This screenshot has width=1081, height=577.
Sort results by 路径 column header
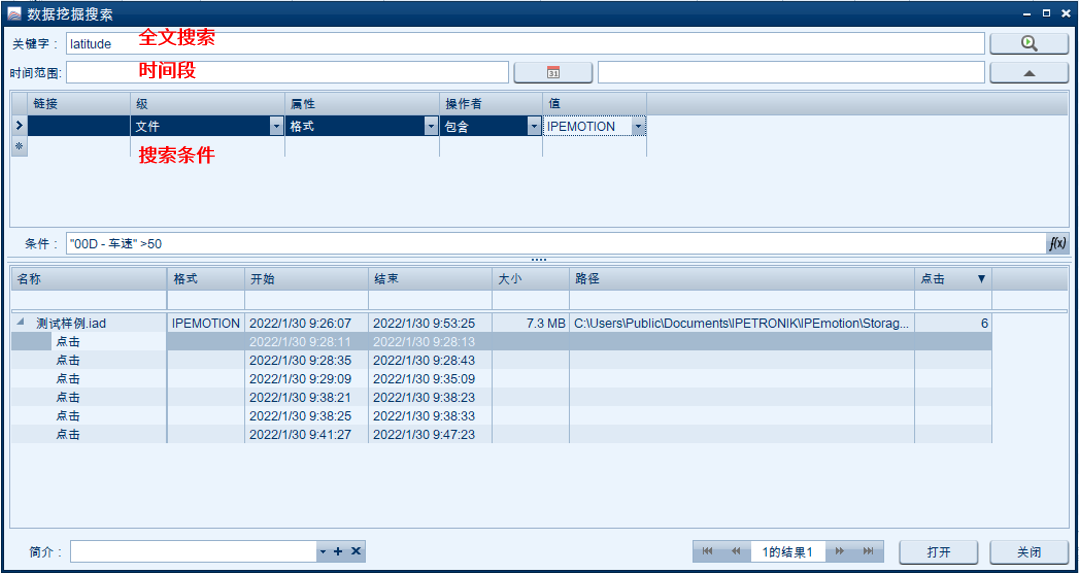pos(742,279)
